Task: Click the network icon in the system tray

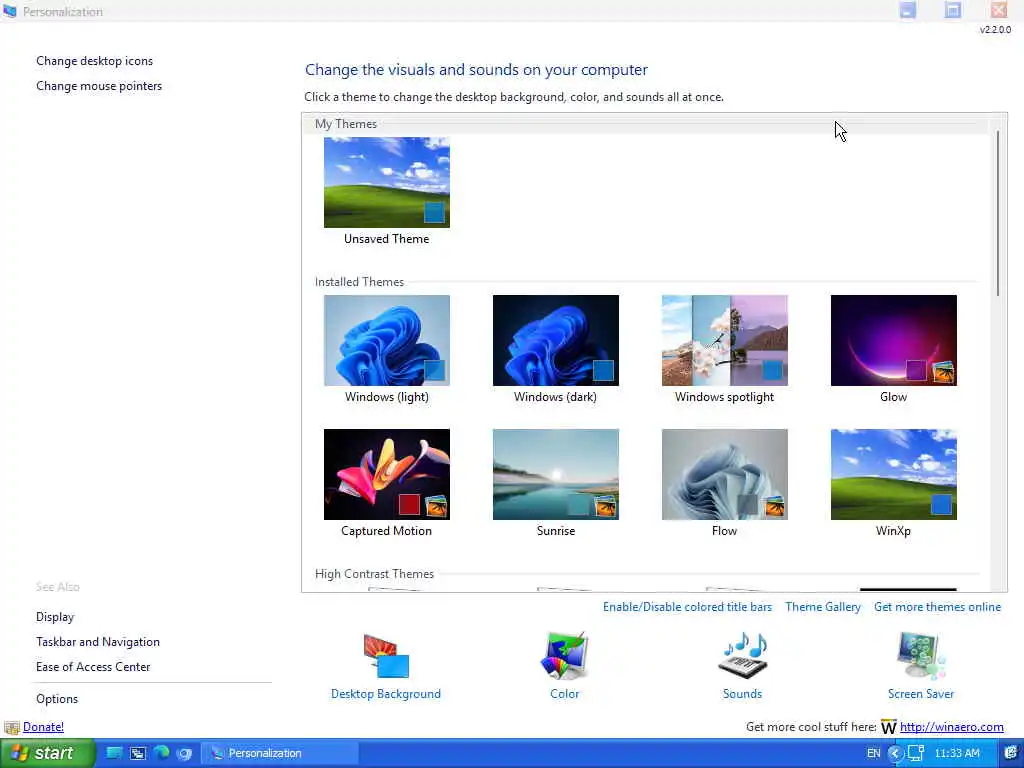Action: pos(916,753)
